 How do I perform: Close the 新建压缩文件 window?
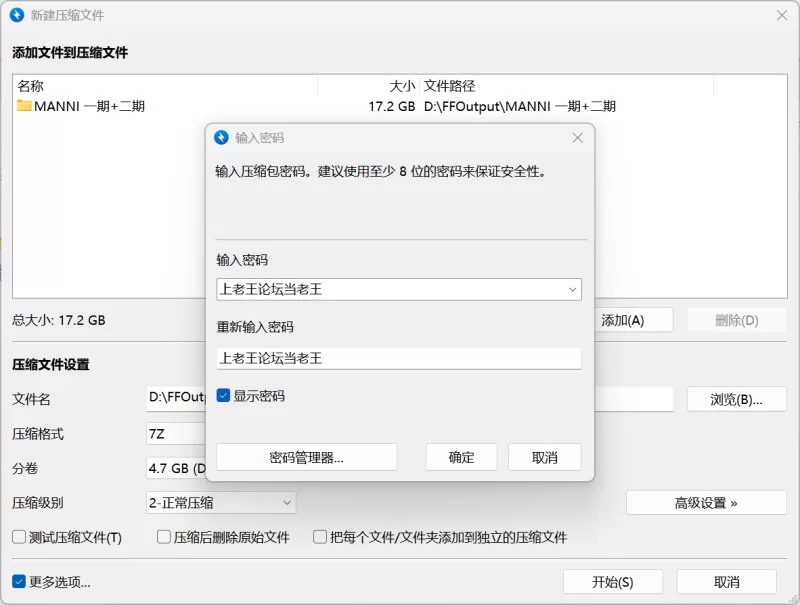[782, 15]
